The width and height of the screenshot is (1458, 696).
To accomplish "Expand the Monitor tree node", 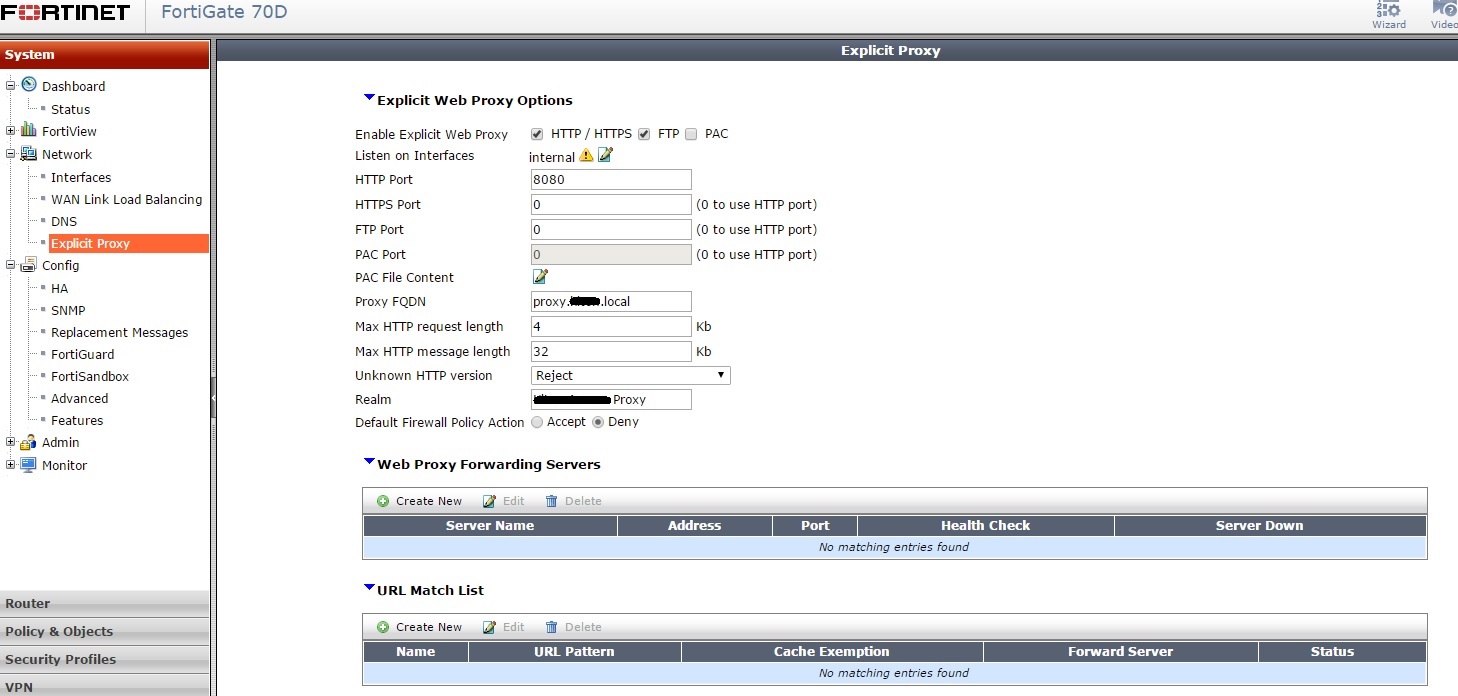I will click(x=11, y=465).
